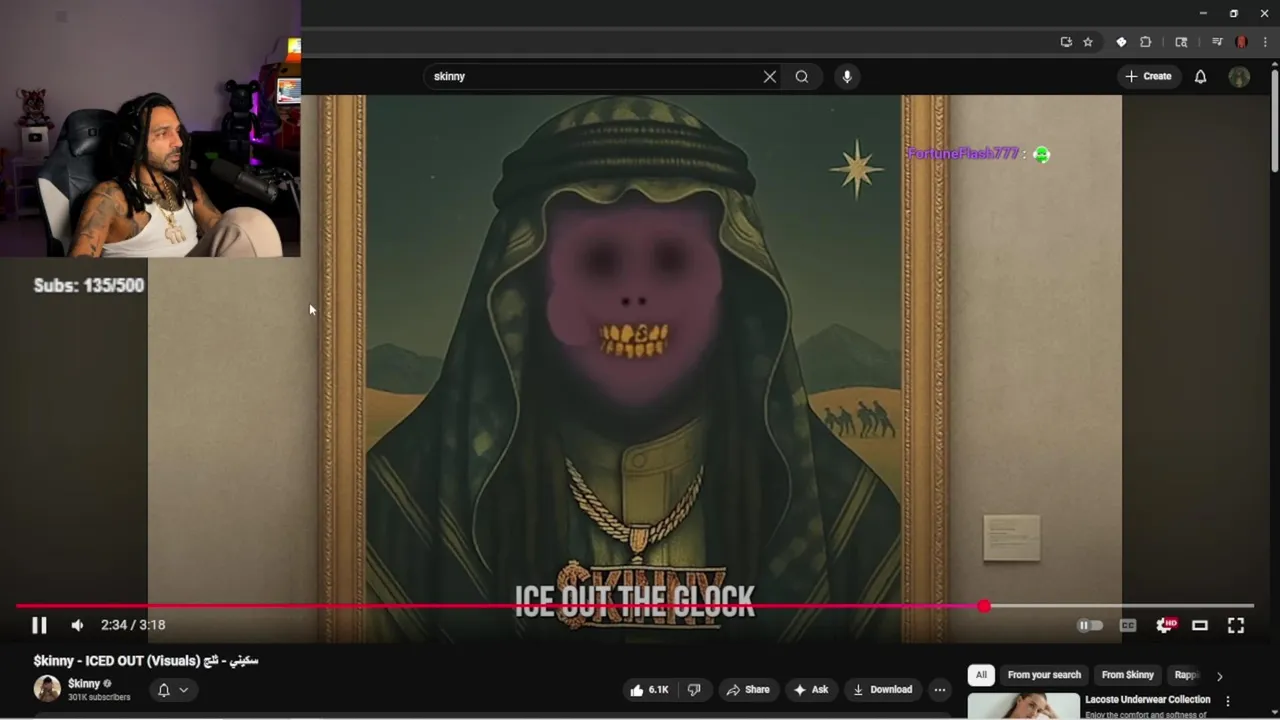
Task: Open YouTube notifications bell
Action: 1201,76
